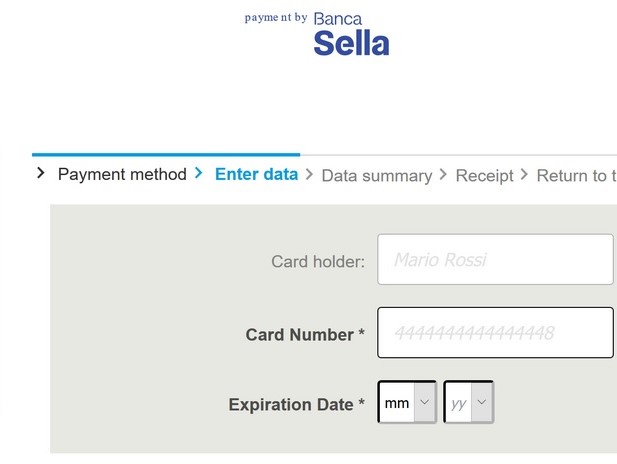The image size is (617, 464).
Task: Click the chevron before Data summary
Action: click(x=310, y=174)
